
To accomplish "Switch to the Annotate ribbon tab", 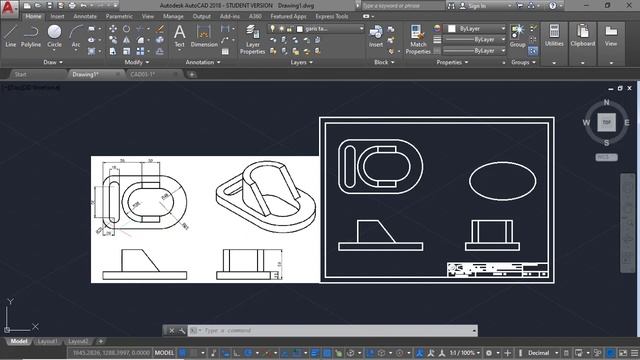I will [x=85, y=16].
